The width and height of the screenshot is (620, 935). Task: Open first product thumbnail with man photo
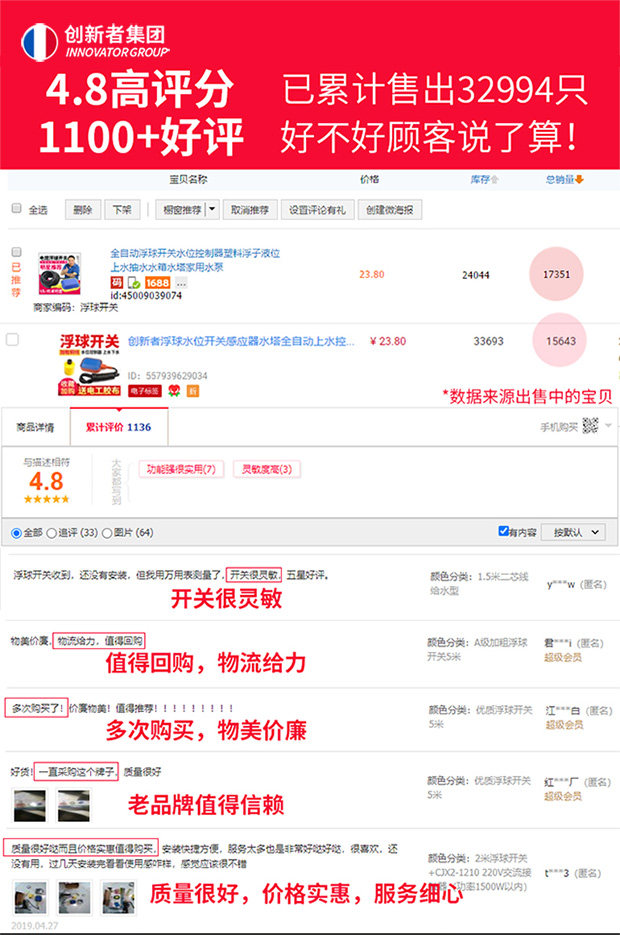coord(60,273)
